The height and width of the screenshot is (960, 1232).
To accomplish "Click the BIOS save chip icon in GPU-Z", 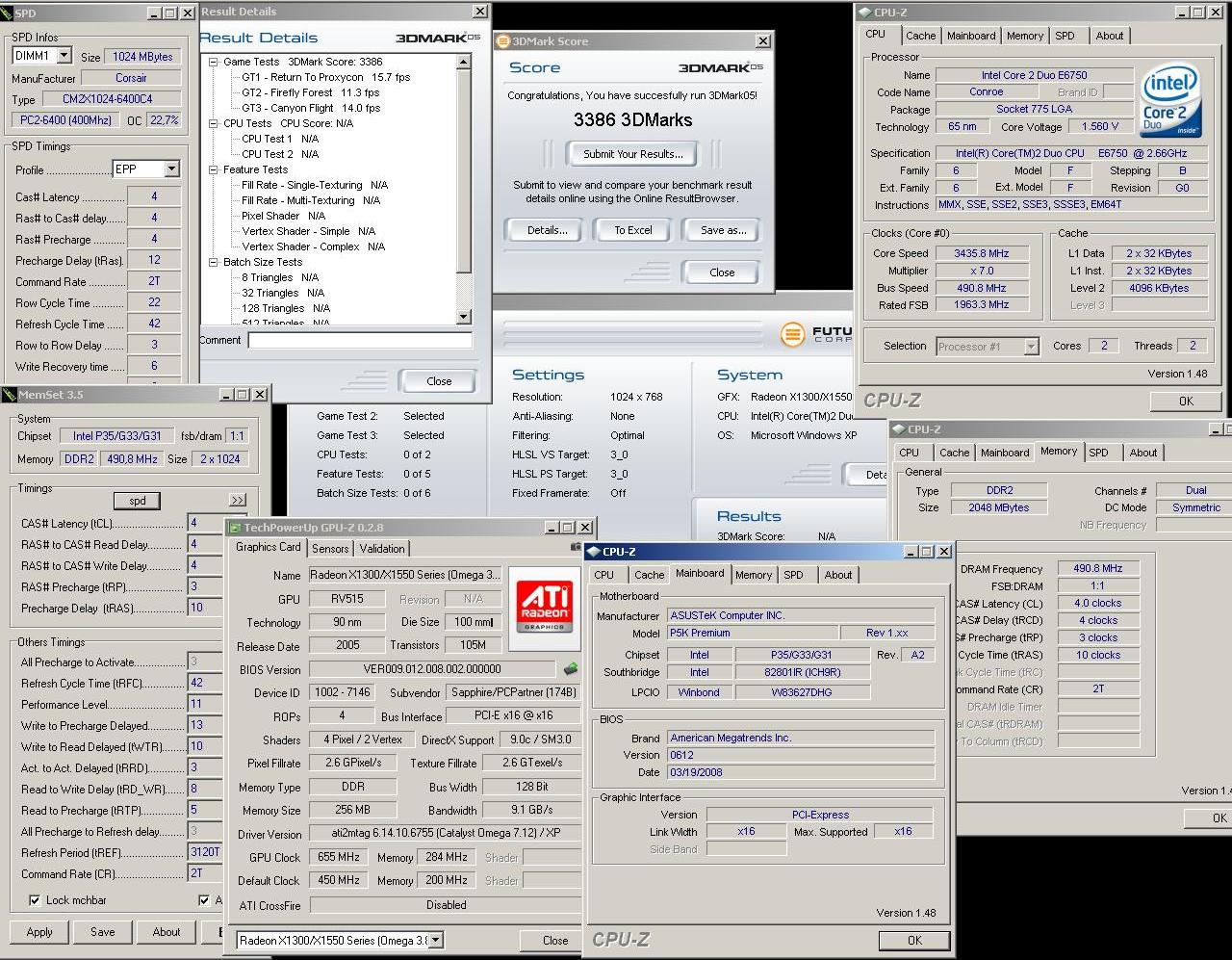I will [571, 668].
